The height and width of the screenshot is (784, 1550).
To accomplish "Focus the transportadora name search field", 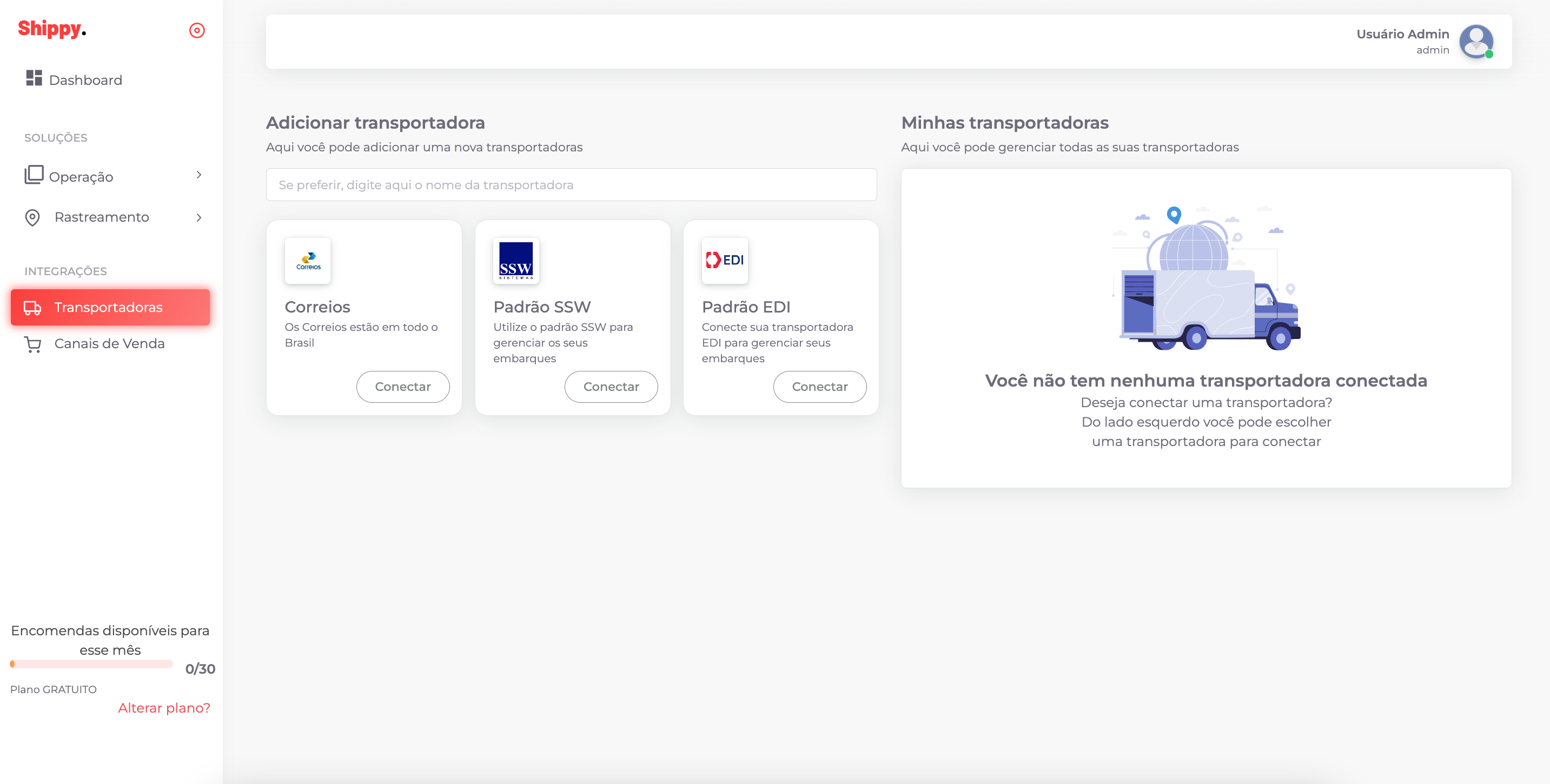I will 571,185.
